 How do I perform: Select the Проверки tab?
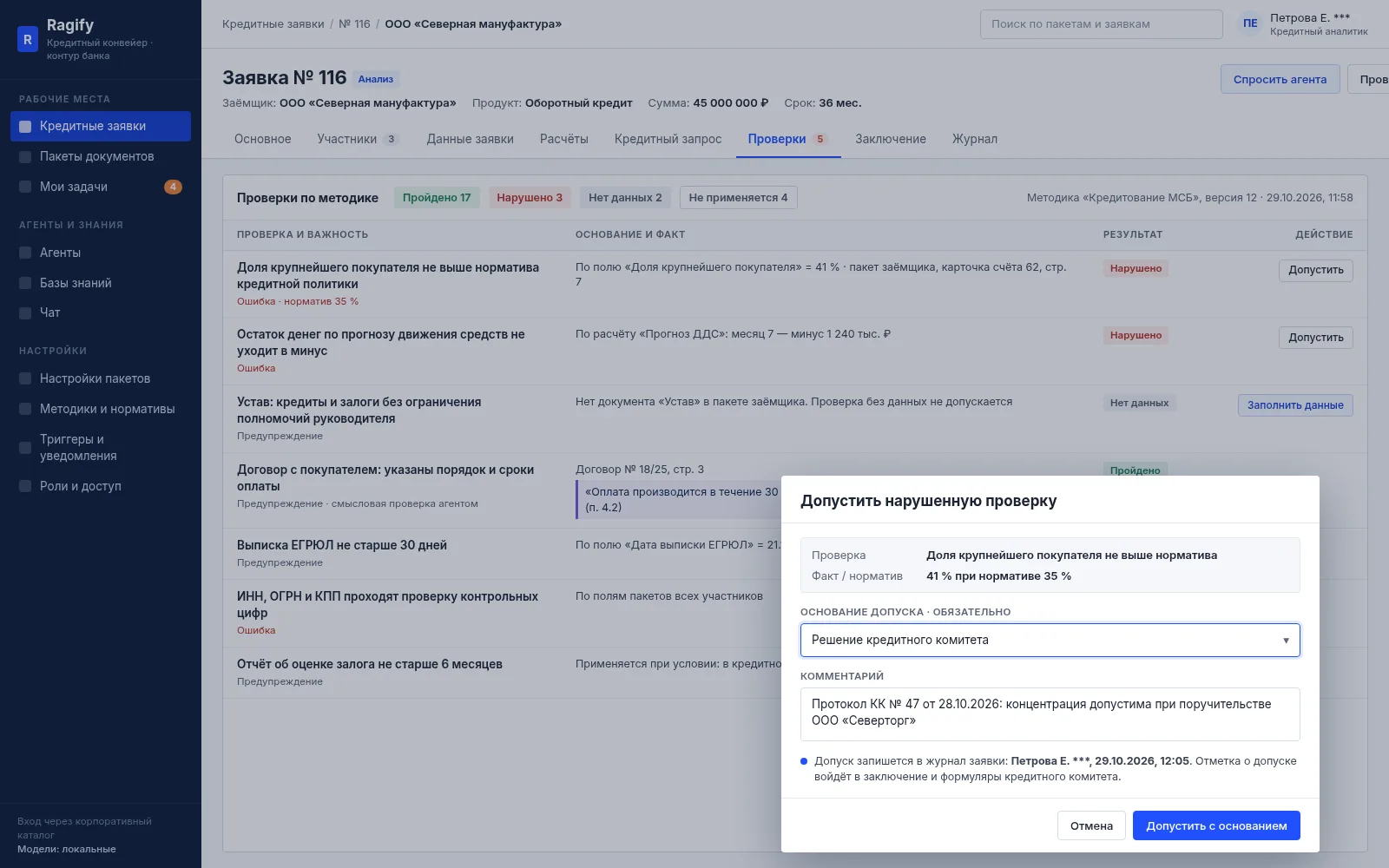click(x=787, y=139)
